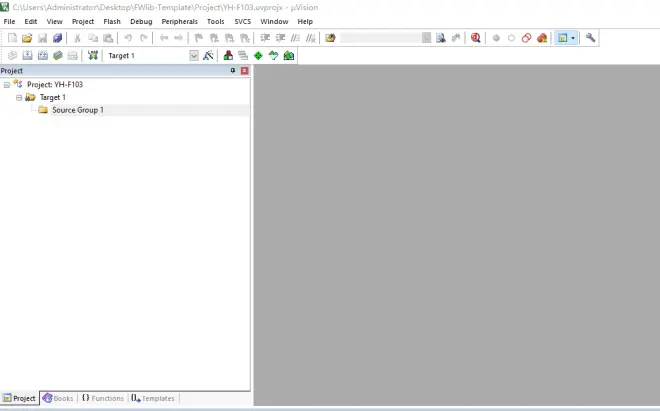The image size is (660, 411).
Task: Click the Save floppy disk icon
Action: (43, 38)
